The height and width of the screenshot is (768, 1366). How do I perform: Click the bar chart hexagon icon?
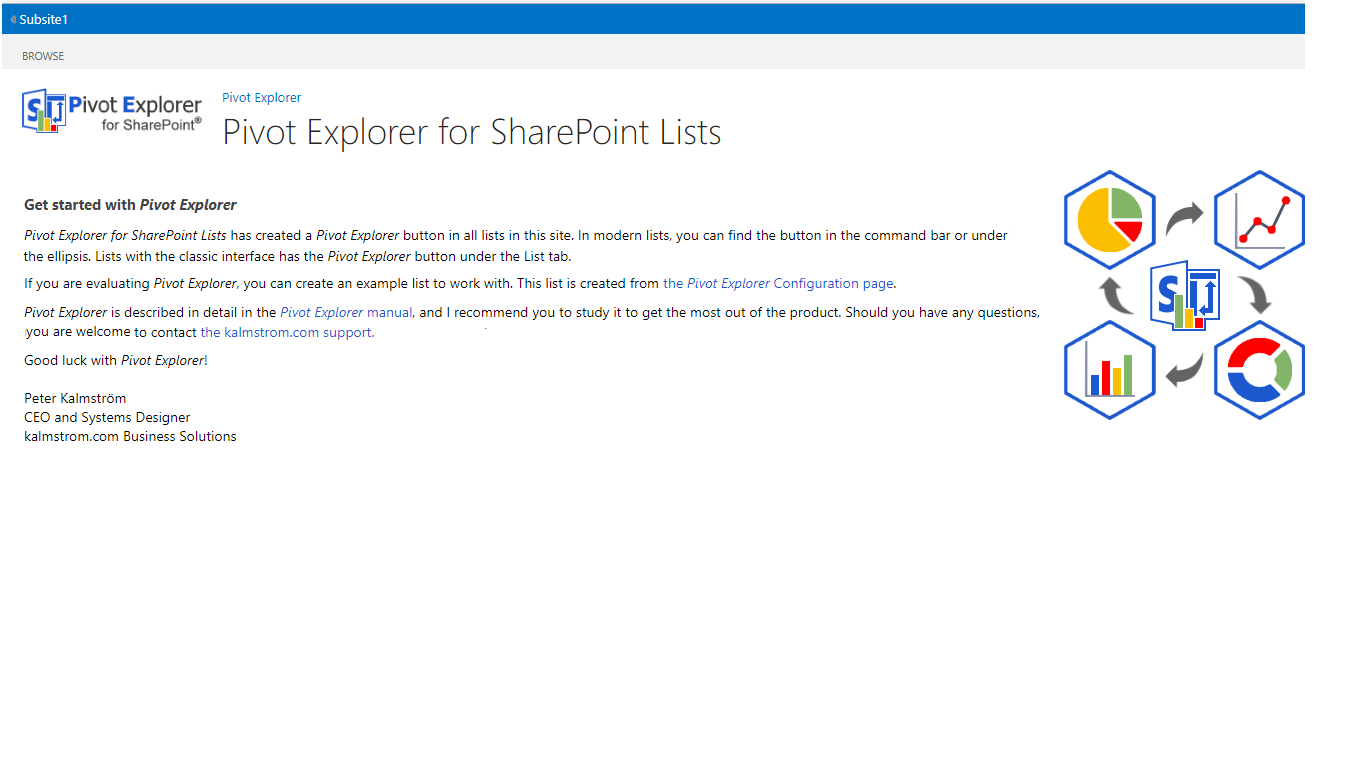[x=1110, y=369]
